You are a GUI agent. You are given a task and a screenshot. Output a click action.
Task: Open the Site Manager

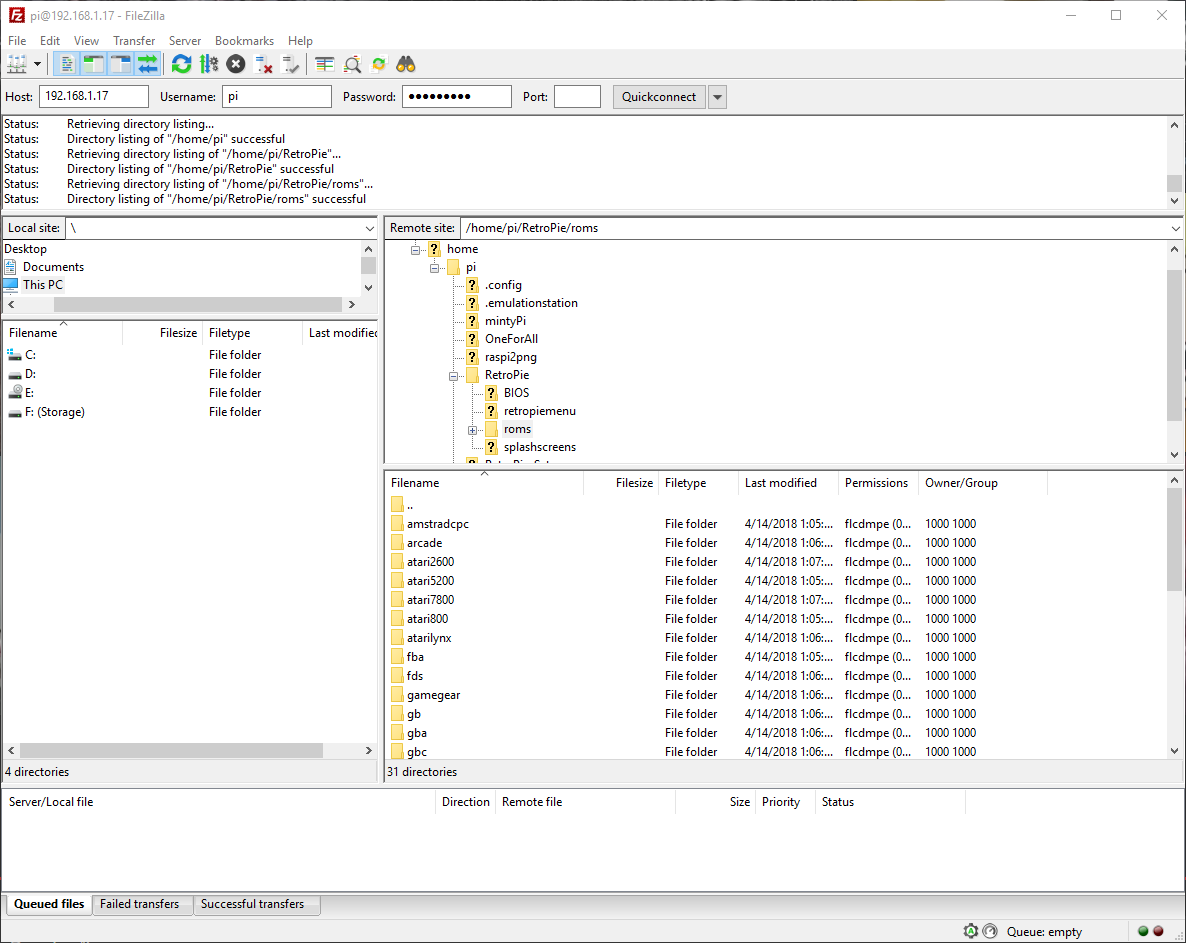(x=17, y=64)
